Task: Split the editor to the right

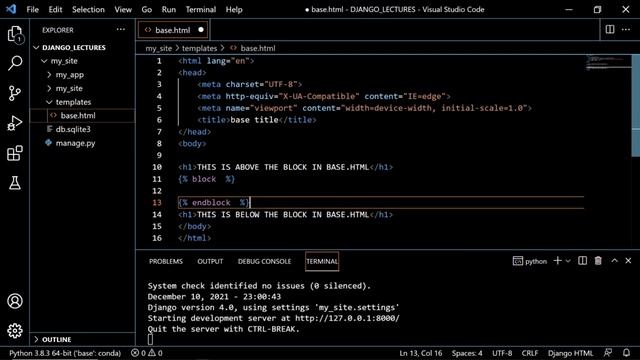Action: tap(610, 29)
